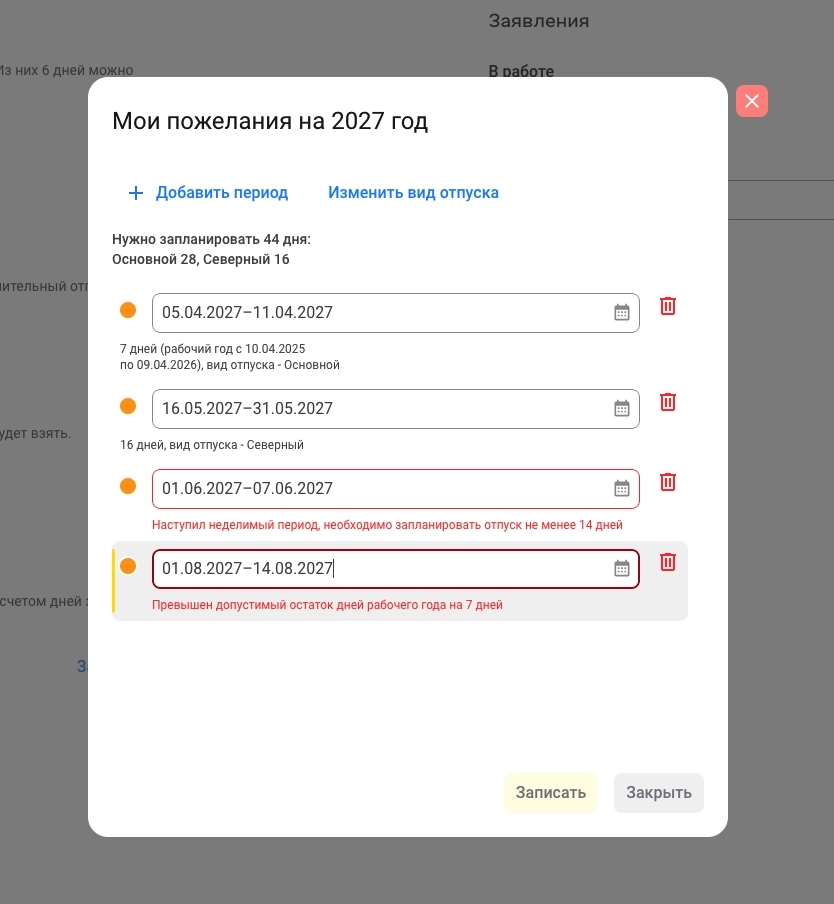Click the orange dot beside 01.06.2027–07.06.2027
Image resolution: width=834 pixels, height=904 pixels.
point(128,487)
